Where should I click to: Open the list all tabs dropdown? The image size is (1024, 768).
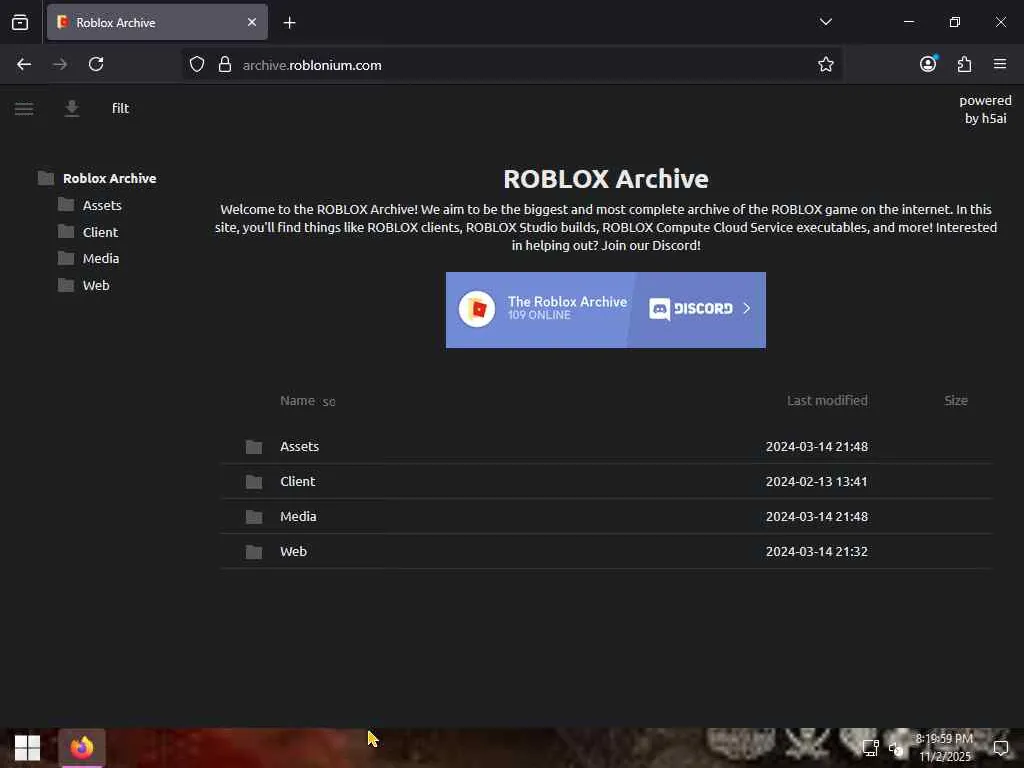click(825, 22)
